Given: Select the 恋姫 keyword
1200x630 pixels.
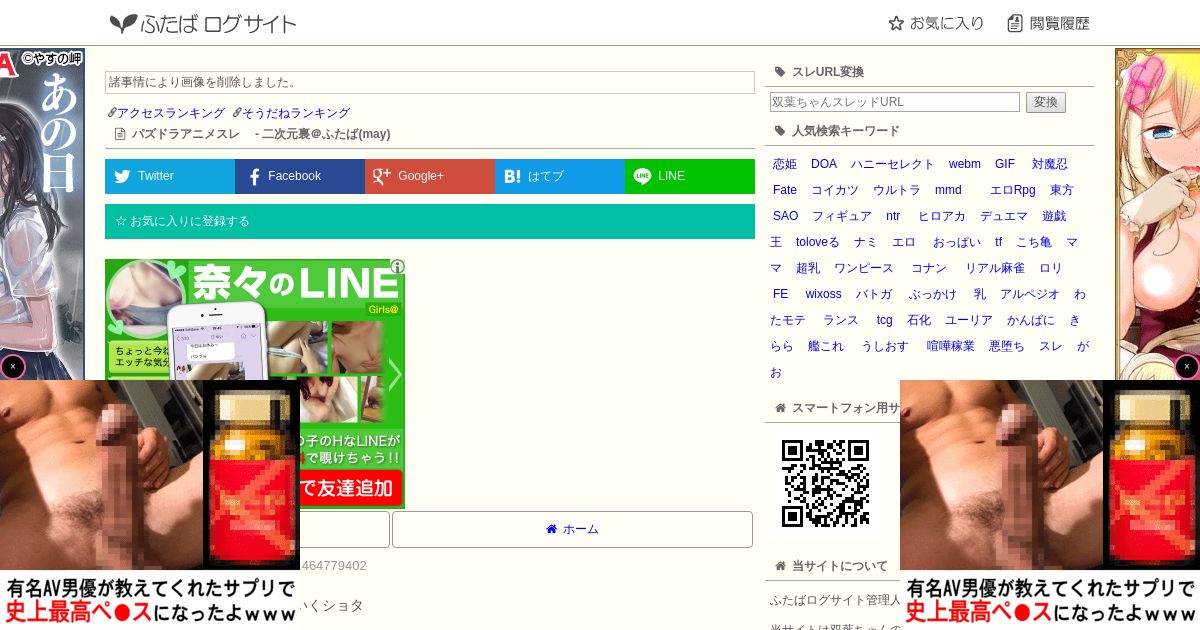Looking at the screenshot, I should (785, 164).
